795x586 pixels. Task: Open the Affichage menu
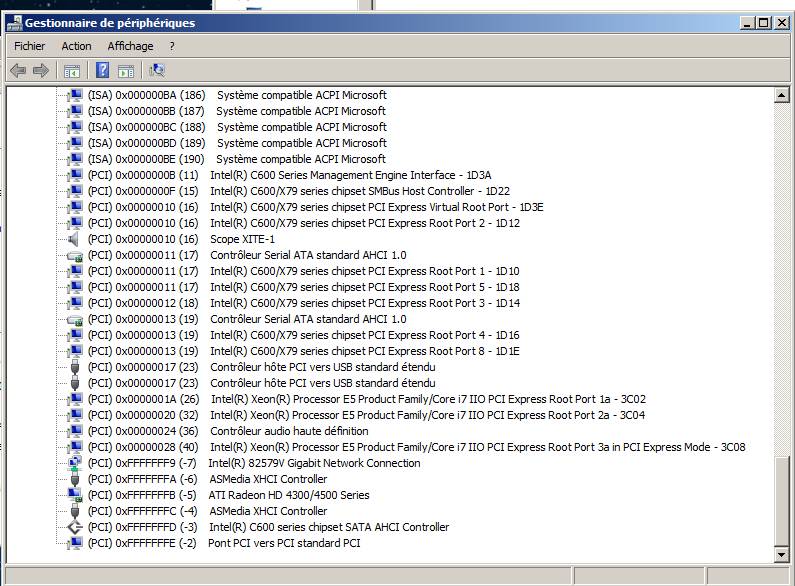pyautogui.click(x=130, y=46)
